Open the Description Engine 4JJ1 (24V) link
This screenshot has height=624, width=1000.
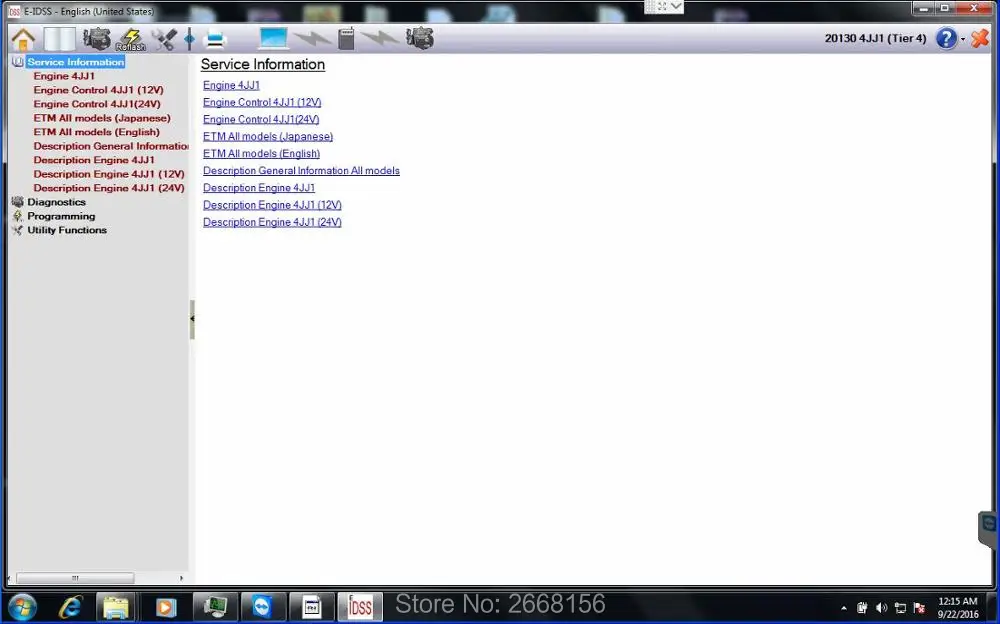(x=272, y=223)
